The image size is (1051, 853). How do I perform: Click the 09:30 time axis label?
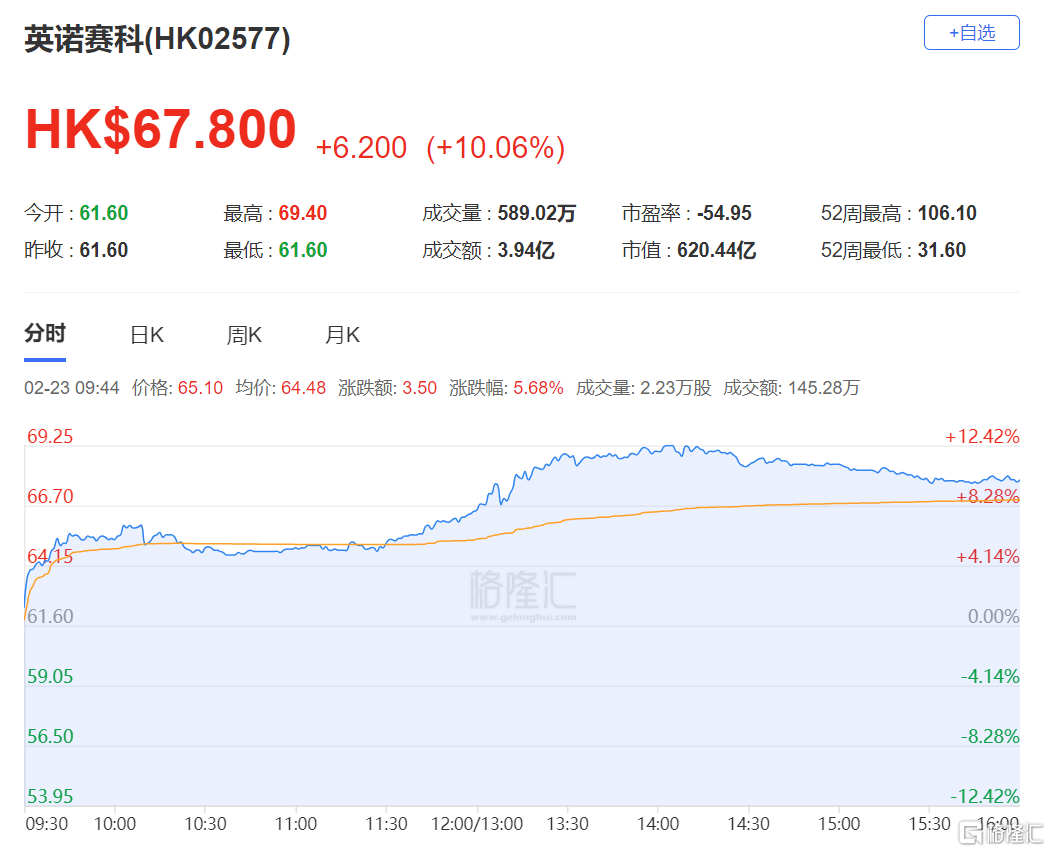coord(45,824)
